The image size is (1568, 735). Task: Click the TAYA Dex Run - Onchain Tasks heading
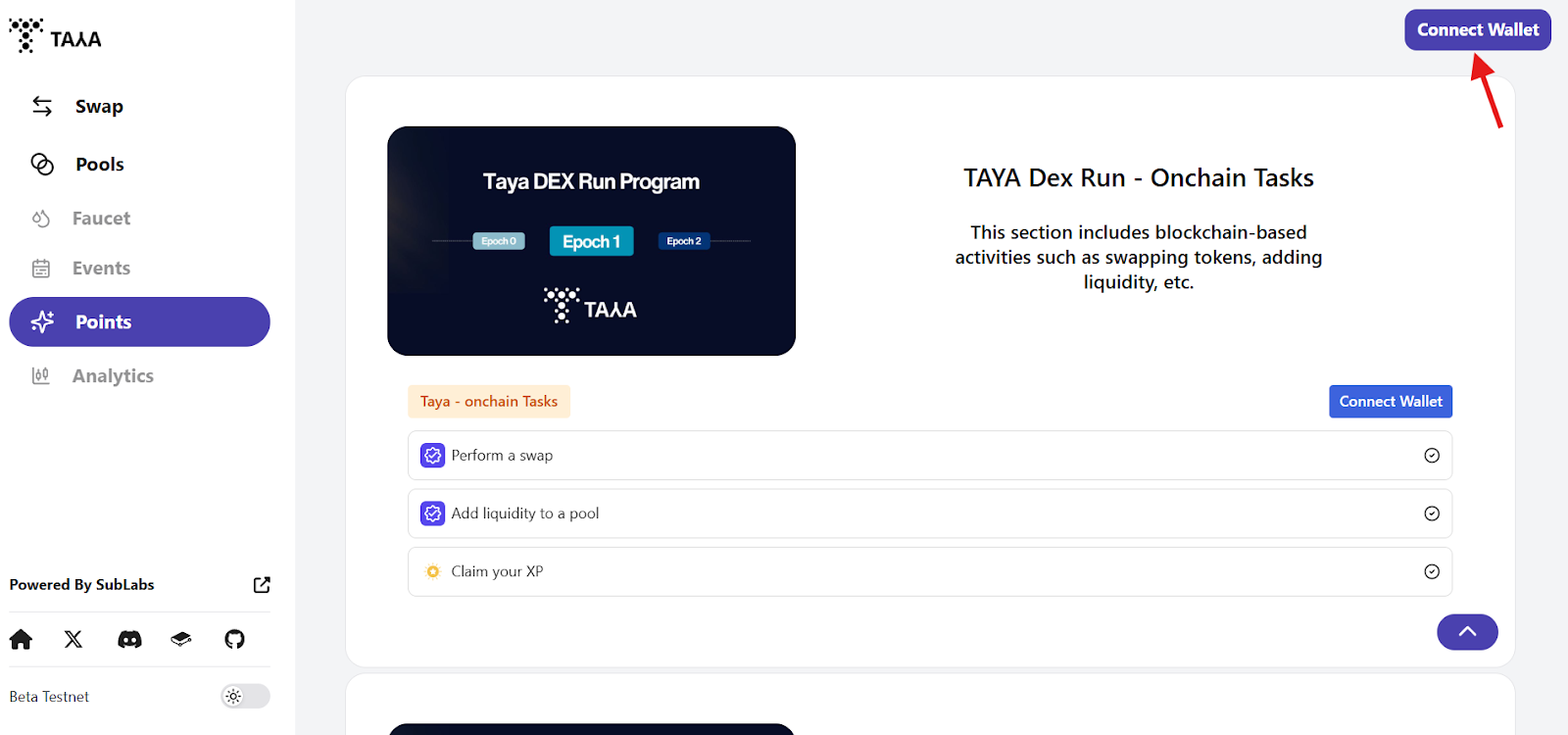click(x=1139, y=178)
